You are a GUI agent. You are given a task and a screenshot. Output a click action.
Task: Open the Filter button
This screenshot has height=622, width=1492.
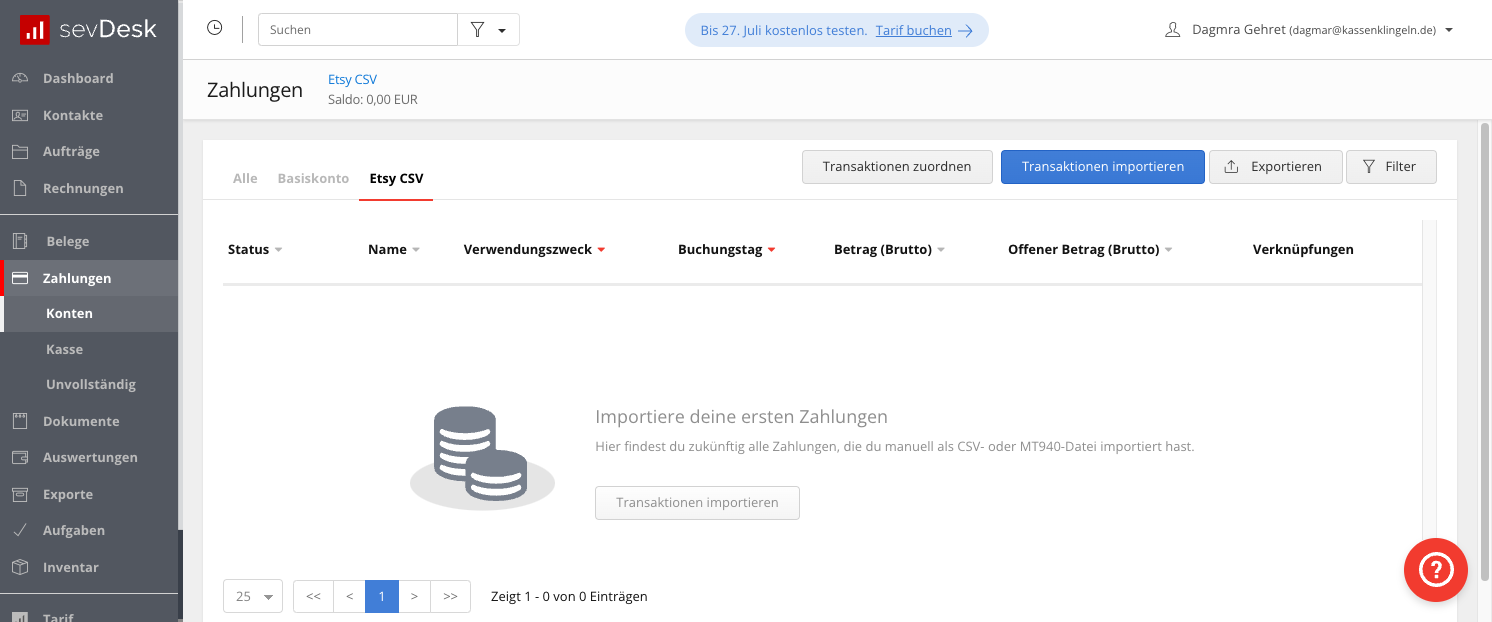(x=1391, y=167)
